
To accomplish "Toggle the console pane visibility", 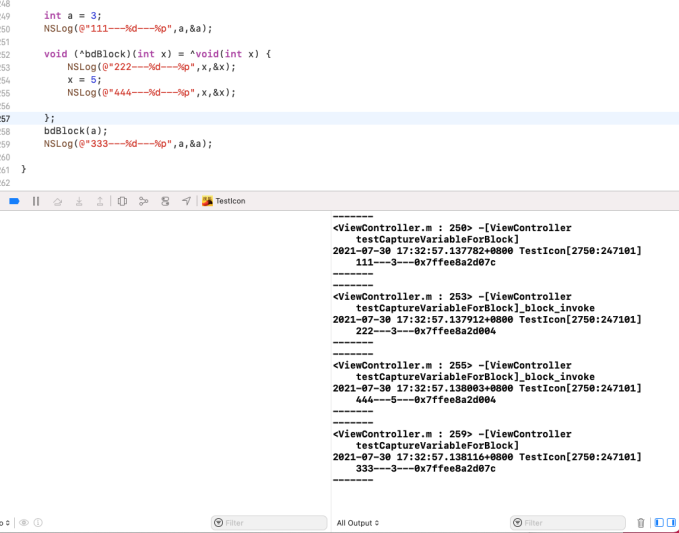I will click(x=672, y=523).
